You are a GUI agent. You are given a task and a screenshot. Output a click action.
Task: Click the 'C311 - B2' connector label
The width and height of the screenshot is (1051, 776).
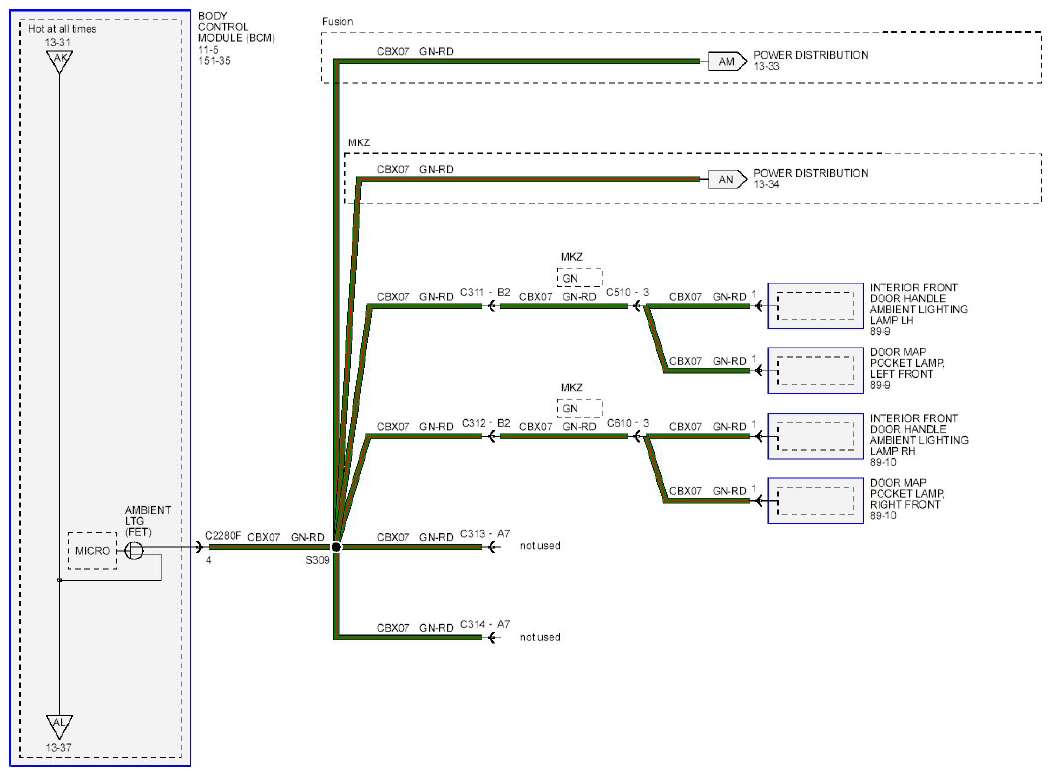(x=485, y=292)
